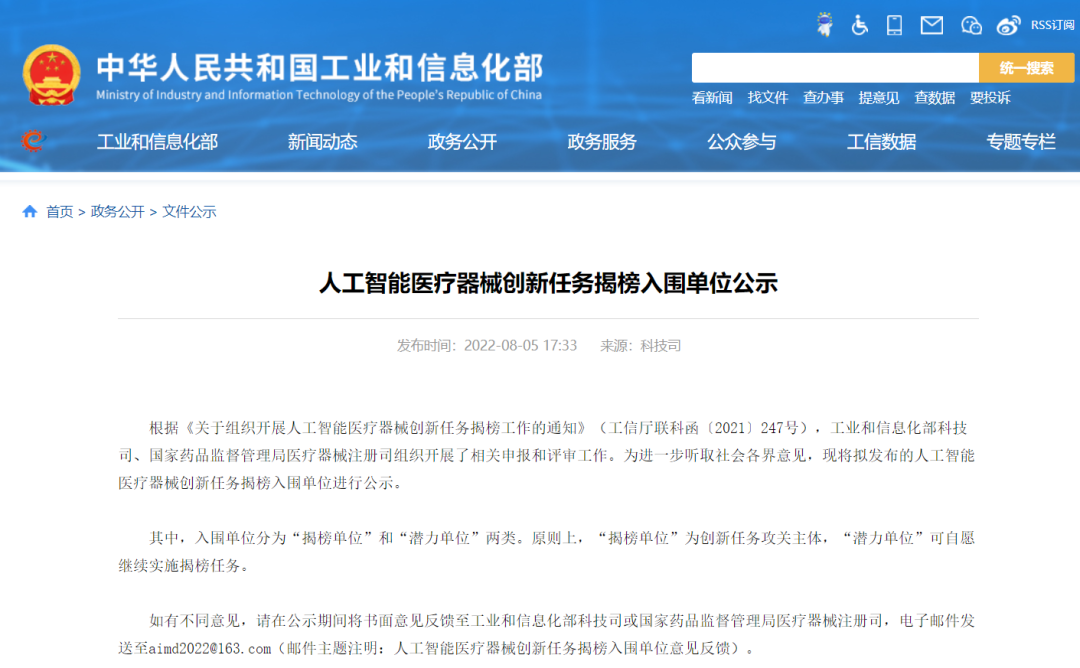Click 文件公示 in the breadcrumb trail
This screenshot has width=1080, height=668.
click(x=189, y=211)
